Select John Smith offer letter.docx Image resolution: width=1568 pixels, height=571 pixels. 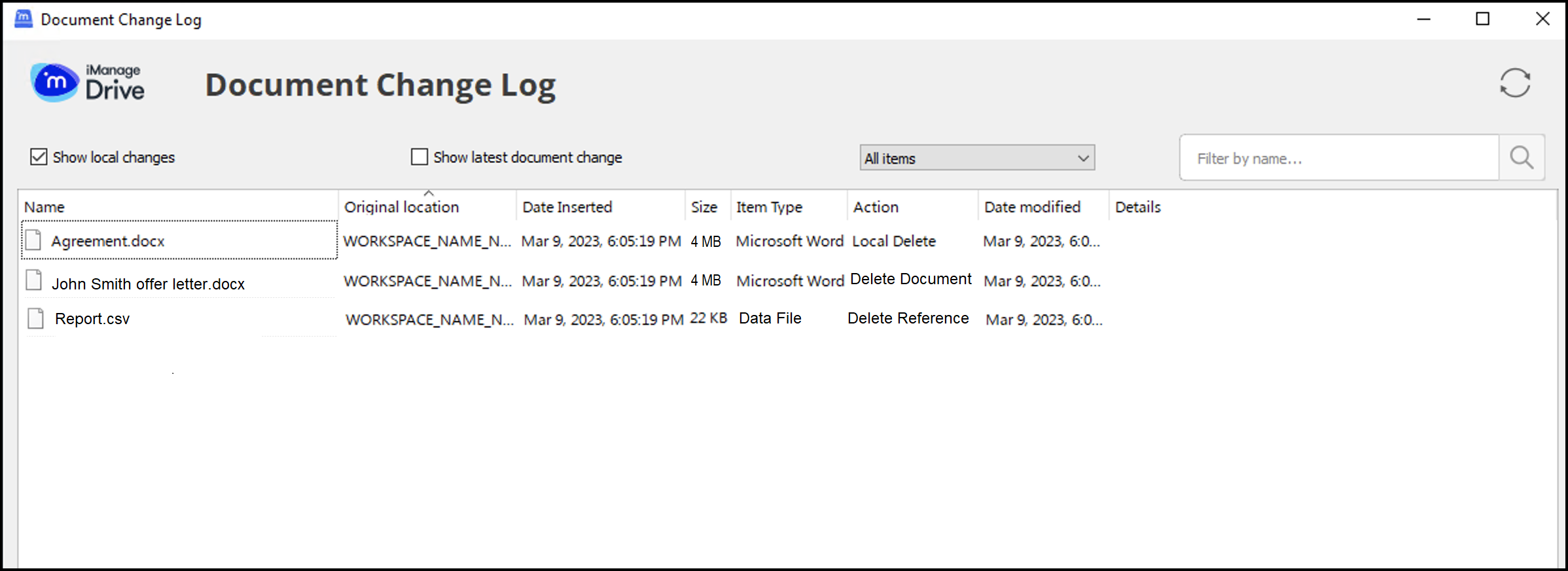click(148, 284)
